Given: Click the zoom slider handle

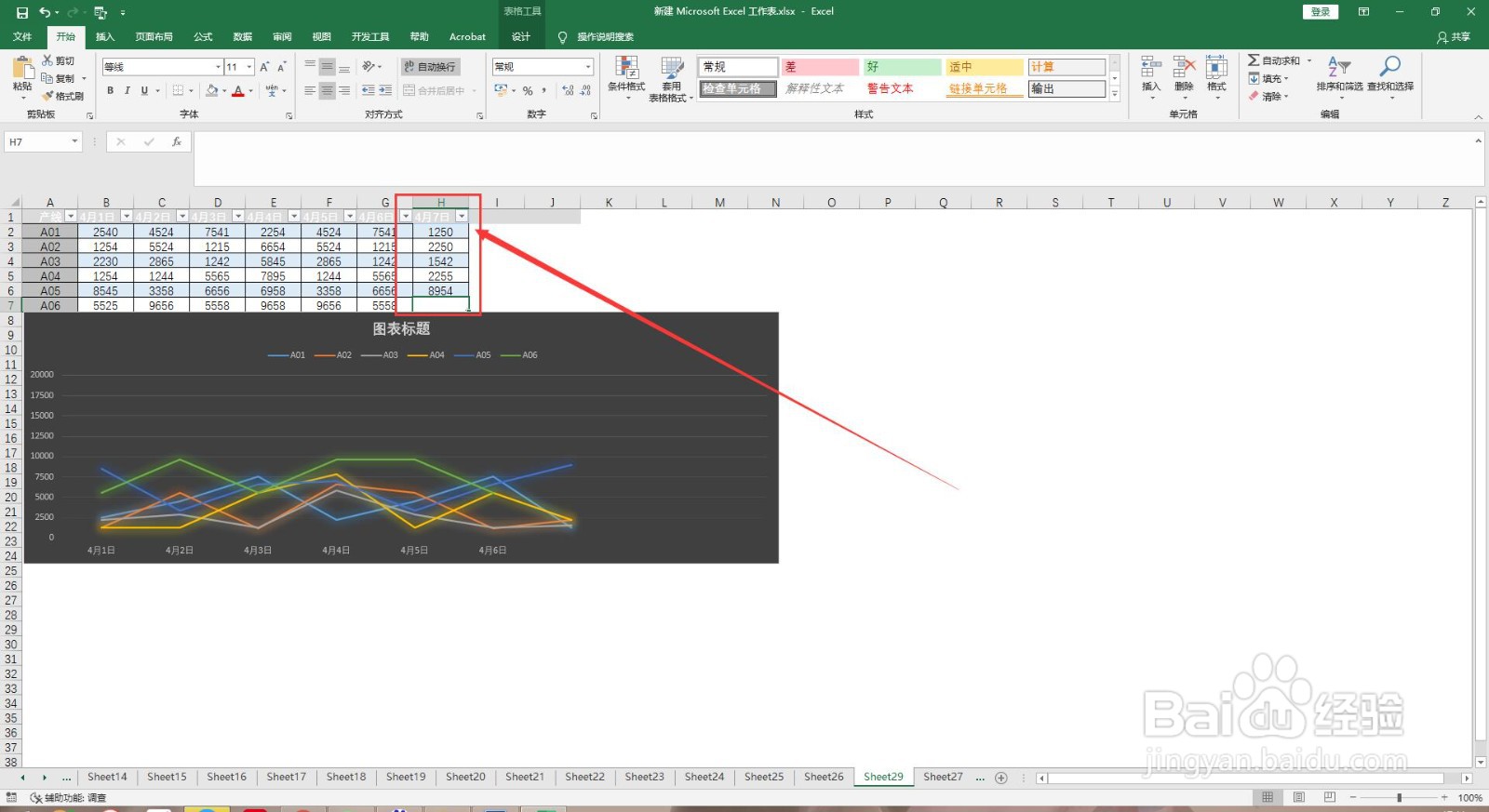Looking at the screenshot, I should pyautogui.click(x=1399, y=798).
